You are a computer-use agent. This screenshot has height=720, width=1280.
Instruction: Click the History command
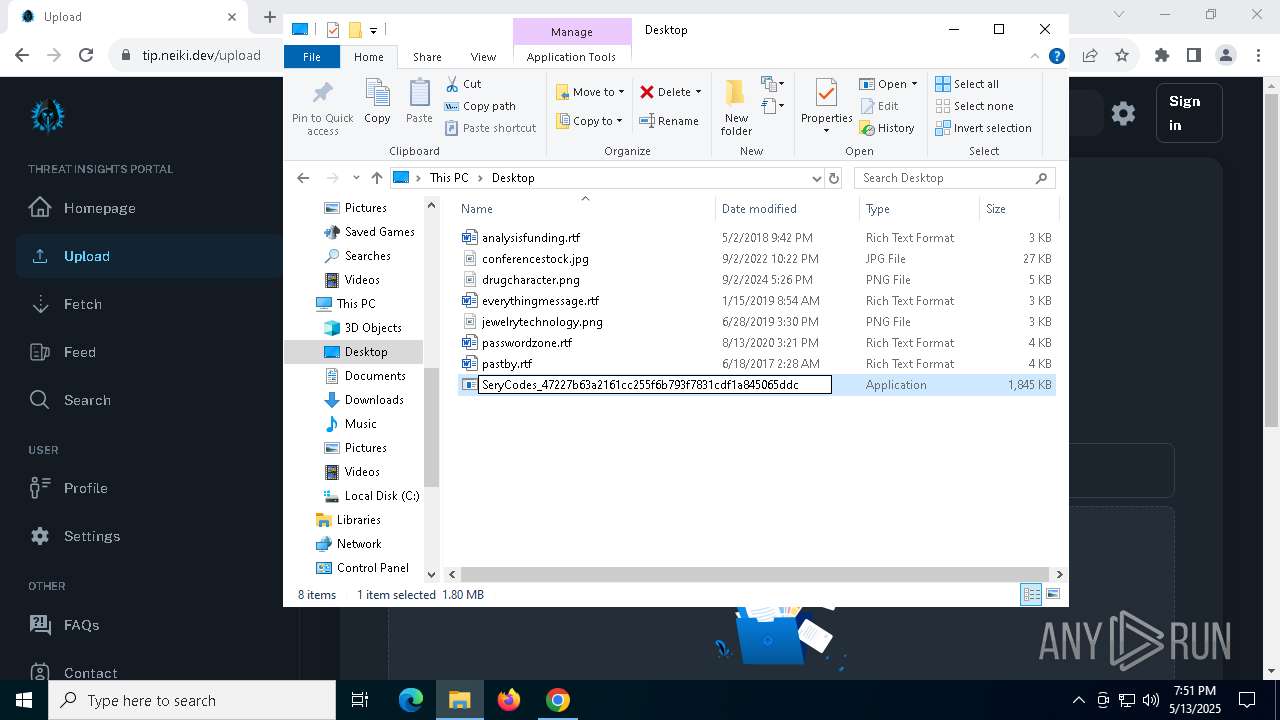[886, 128]
